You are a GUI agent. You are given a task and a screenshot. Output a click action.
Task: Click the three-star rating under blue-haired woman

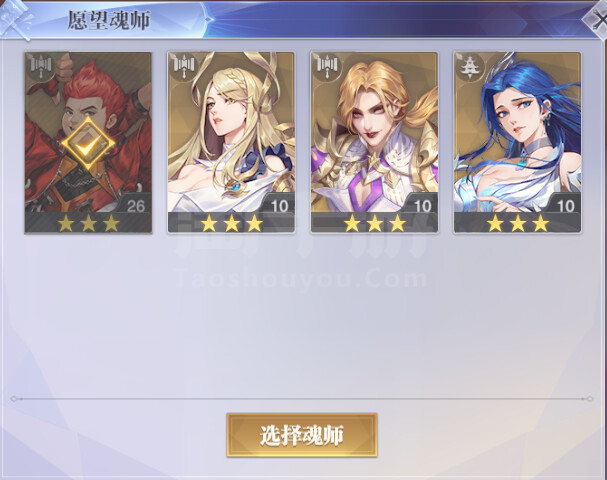pyautogui.click(x=518, y=223)
